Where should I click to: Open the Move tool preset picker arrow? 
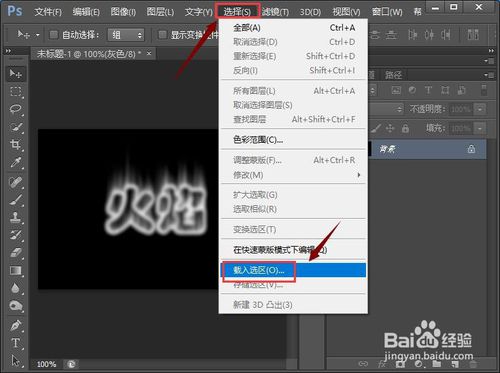pos(38,35)
